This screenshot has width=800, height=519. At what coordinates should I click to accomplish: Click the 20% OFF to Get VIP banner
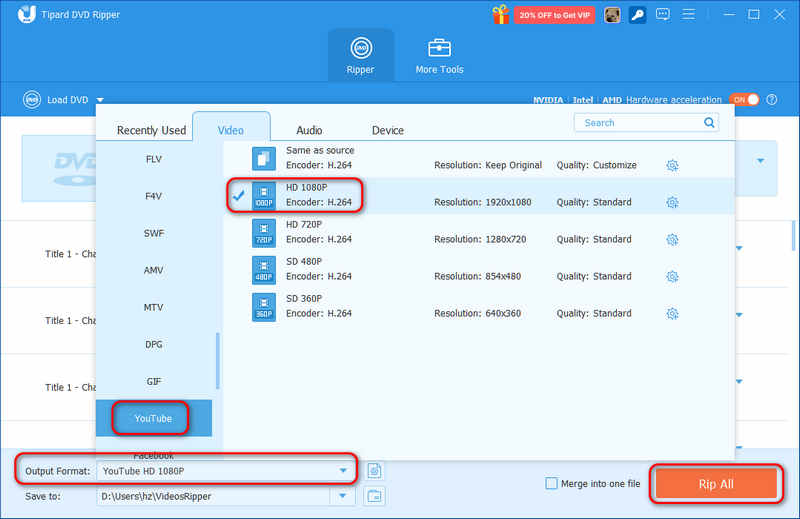[555, 15]
